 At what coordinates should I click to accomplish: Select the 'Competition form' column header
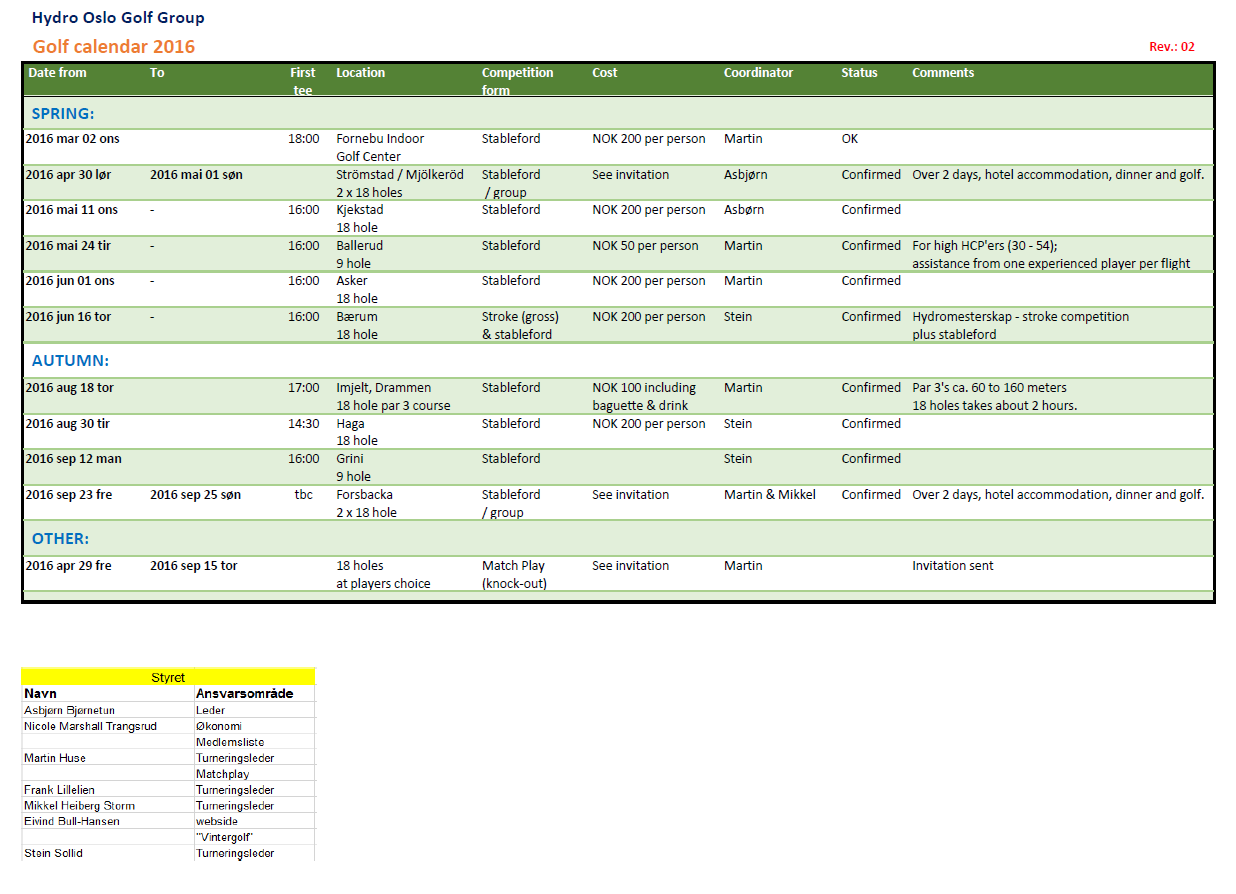coord(517,81)
